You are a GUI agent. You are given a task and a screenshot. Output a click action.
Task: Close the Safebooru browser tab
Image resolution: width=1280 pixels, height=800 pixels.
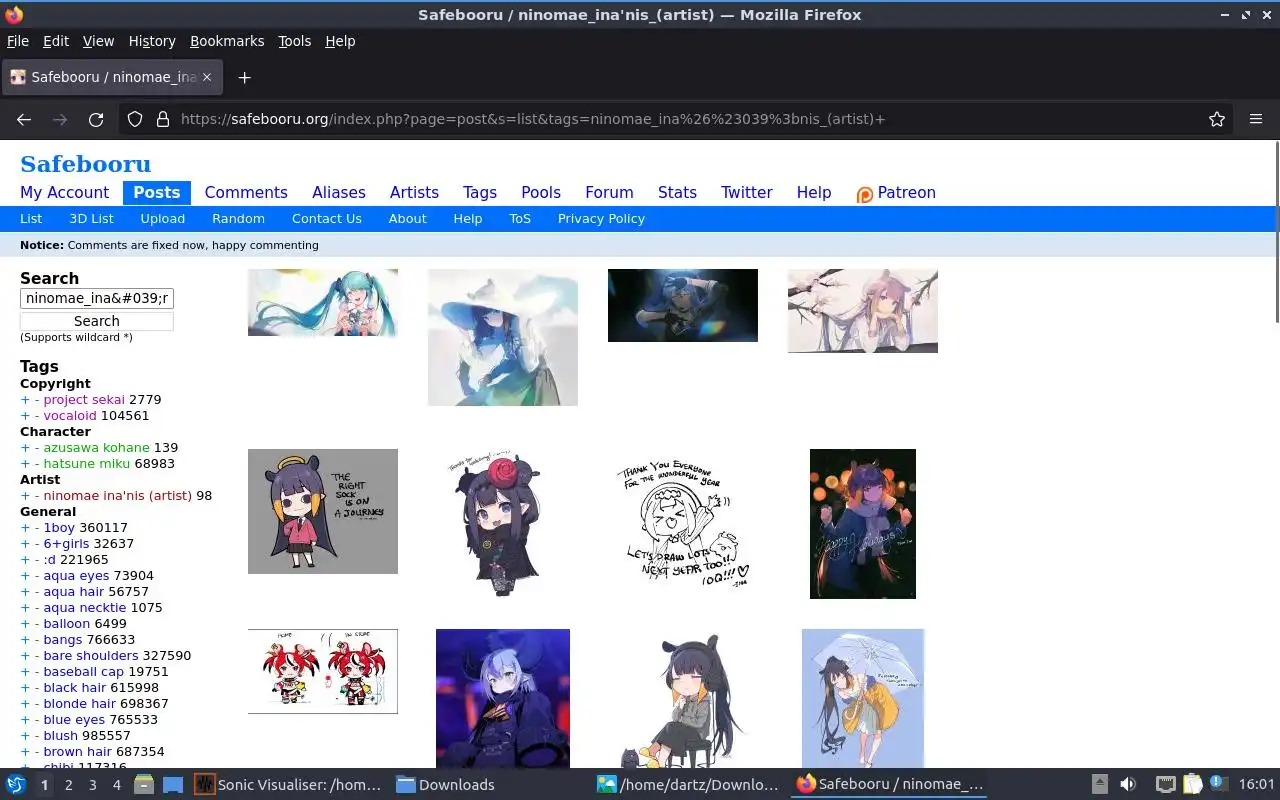click(x=207, y=77)
